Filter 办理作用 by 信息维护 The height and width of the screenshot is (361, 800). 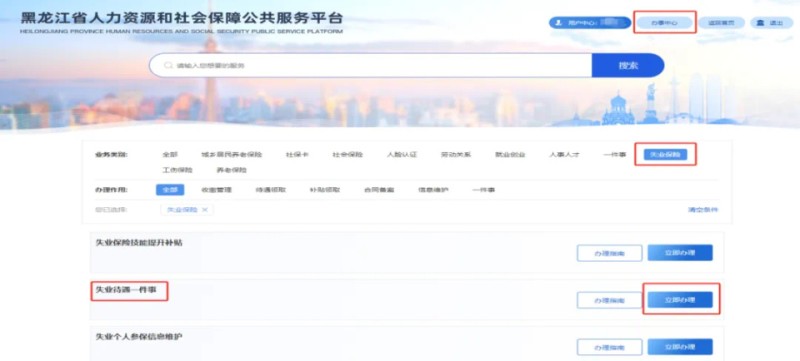pyautogui.click(x=433, y=190)
